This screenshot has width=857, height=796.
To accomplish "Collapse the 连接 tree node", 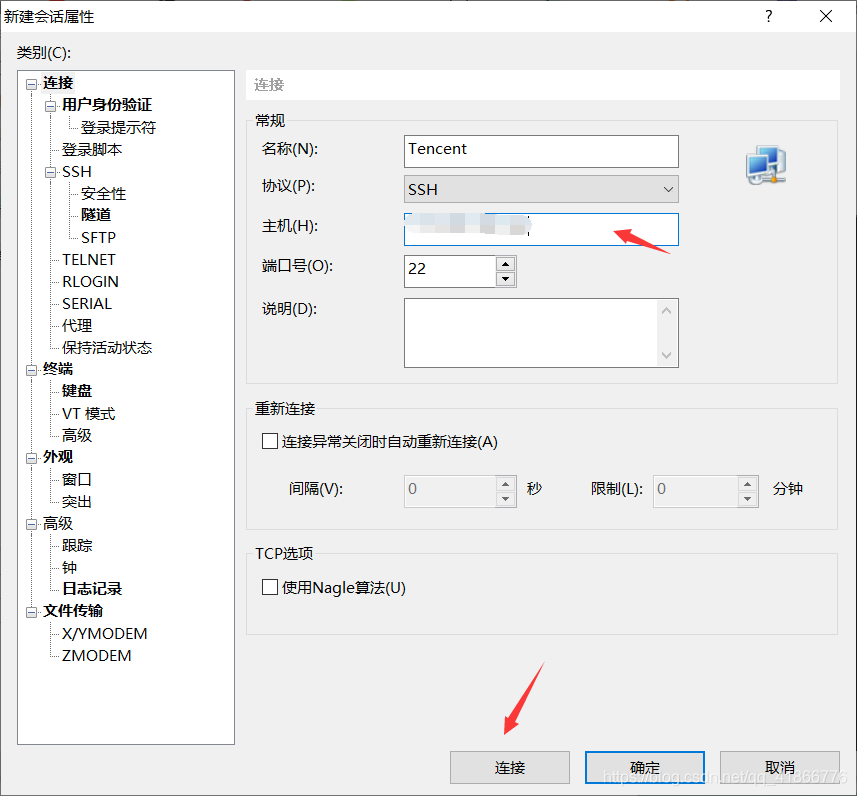I will [x=32, y=84].
